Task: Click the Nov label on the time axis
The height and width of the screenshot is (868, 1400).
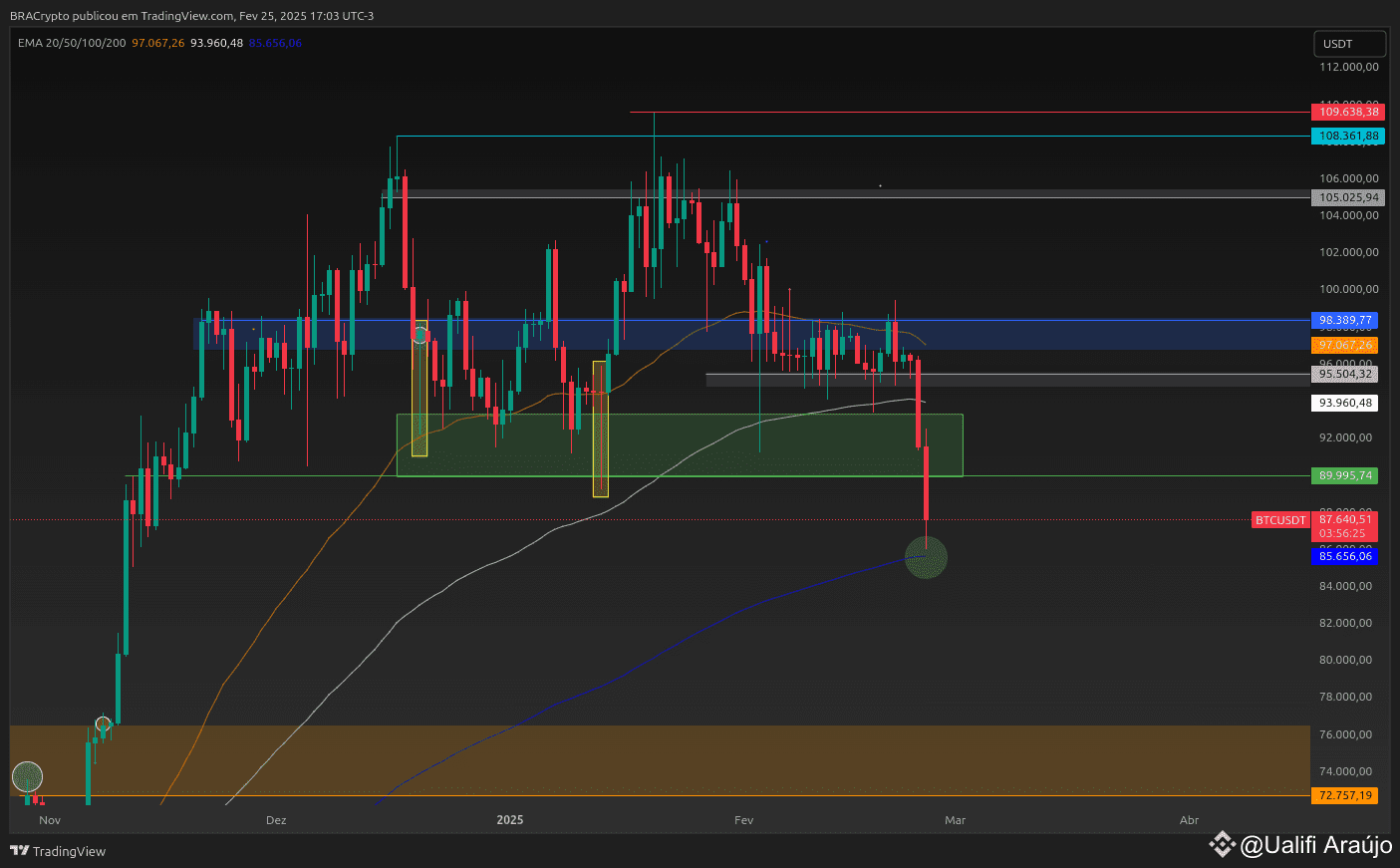Action: coord(50,820)
